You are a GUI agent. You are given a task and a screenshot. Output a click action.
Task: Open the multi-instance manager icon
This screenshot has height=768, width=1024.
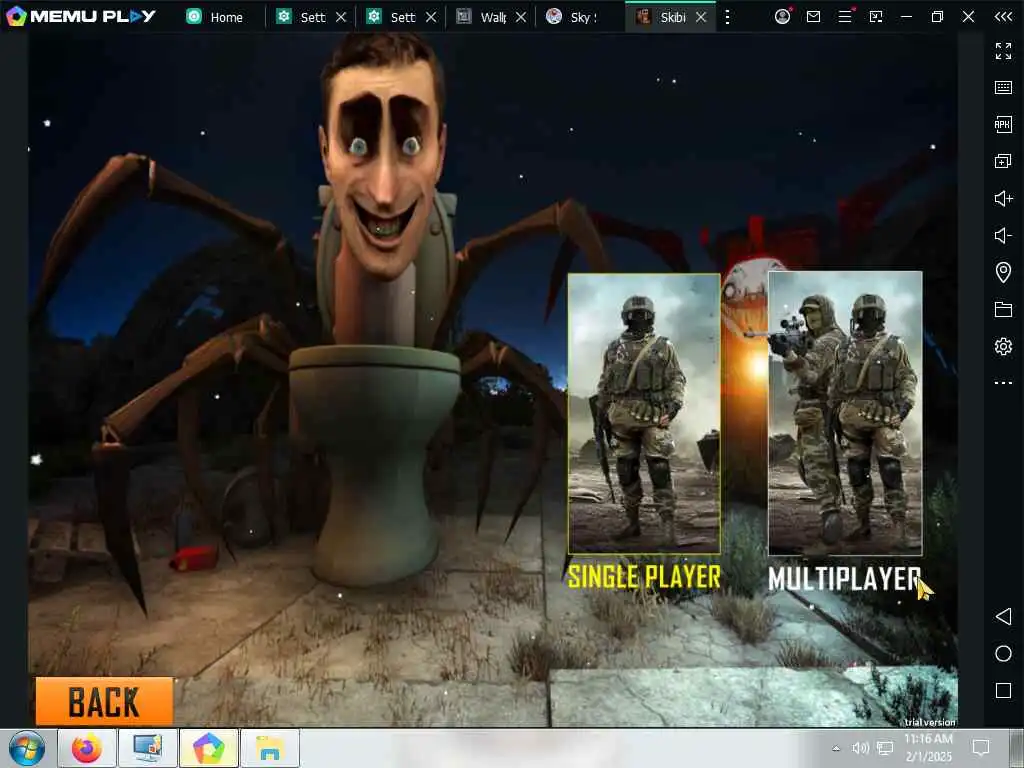point(1003,161)
